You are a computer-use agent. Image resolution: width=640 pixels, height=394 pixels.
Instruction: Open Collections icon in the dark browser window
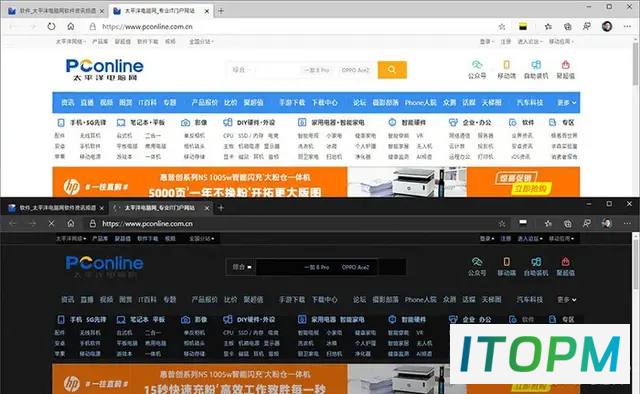point(568,224)
